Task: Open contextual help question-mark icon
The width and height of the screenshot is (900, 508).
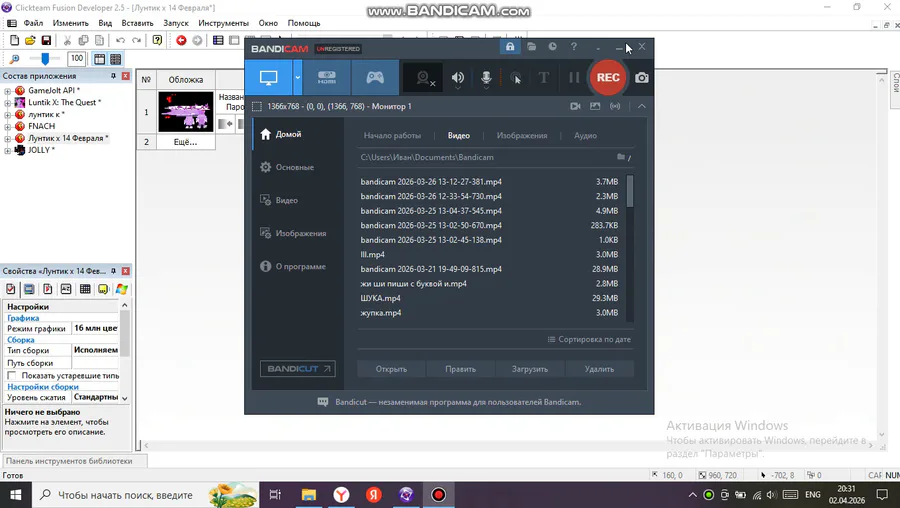Action: point(157,40)
